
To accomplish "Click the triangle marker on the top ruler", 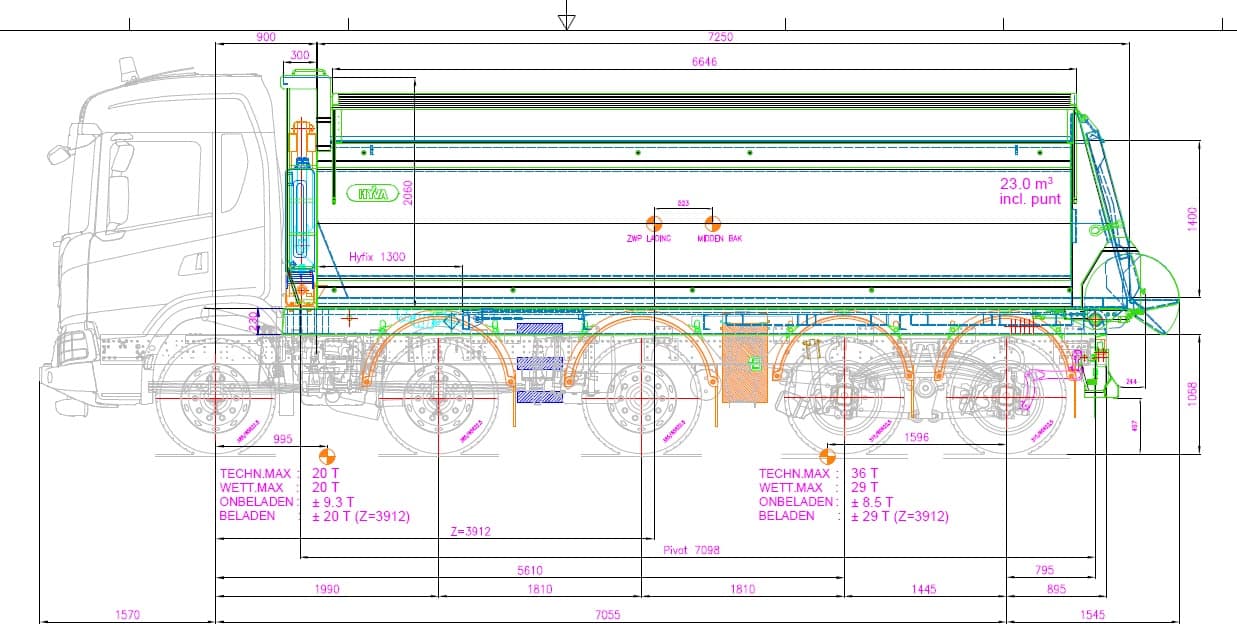I will [567, 21].
